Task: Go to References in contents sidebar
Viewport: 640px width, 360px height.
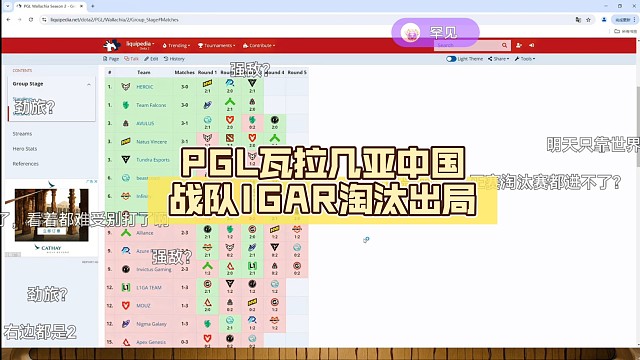Action: (25, 164)
